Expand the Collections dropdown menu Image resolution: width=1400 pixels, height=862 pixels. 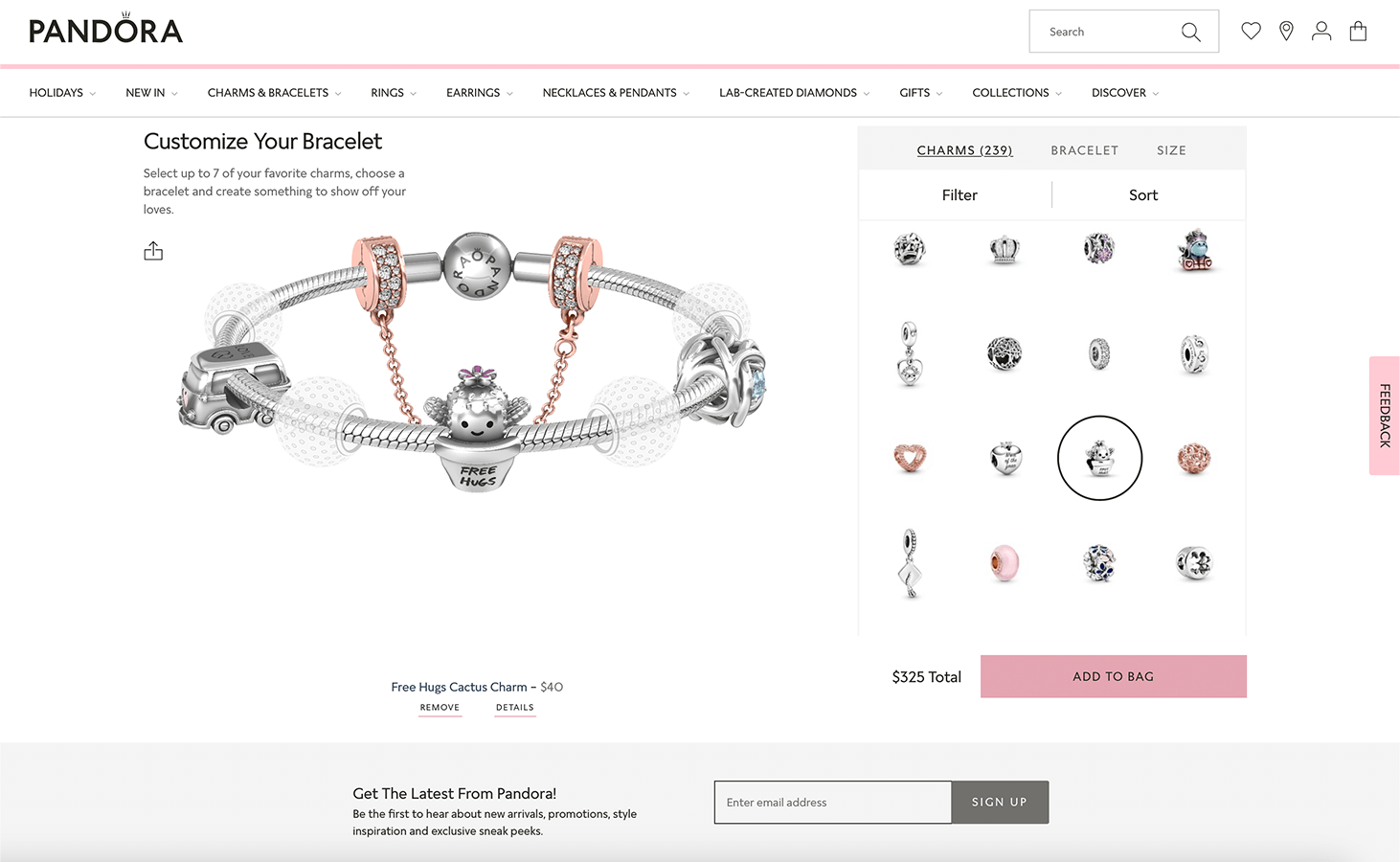(x=1017, y=93)
